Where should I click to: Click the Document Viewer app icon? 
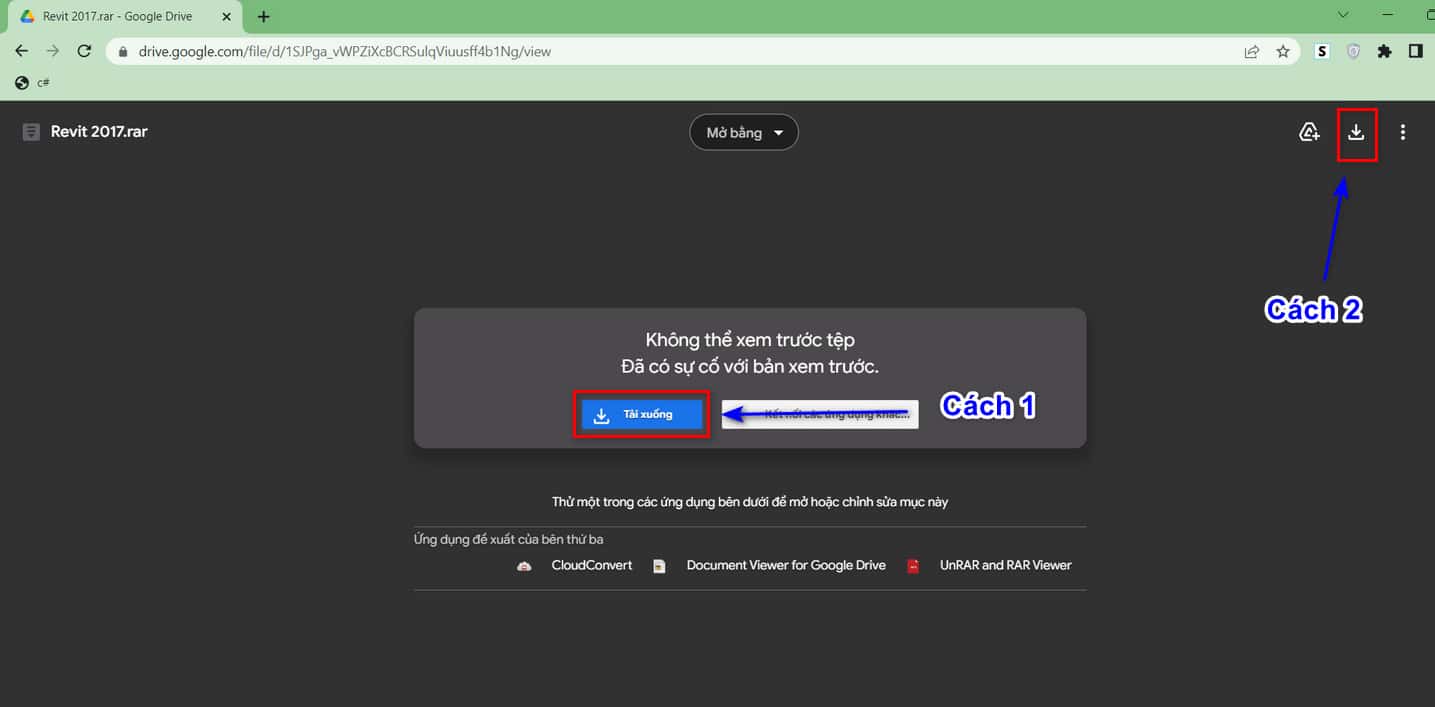(659, 566)
